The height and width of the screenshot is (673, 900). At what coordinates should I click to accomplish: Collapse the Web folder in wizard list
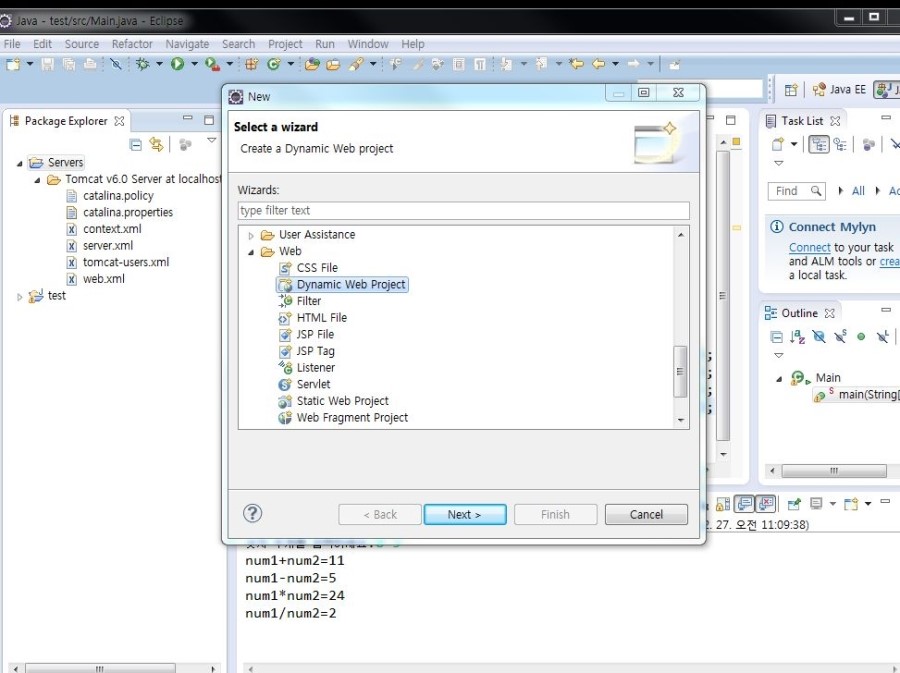[x=251, y=252]
